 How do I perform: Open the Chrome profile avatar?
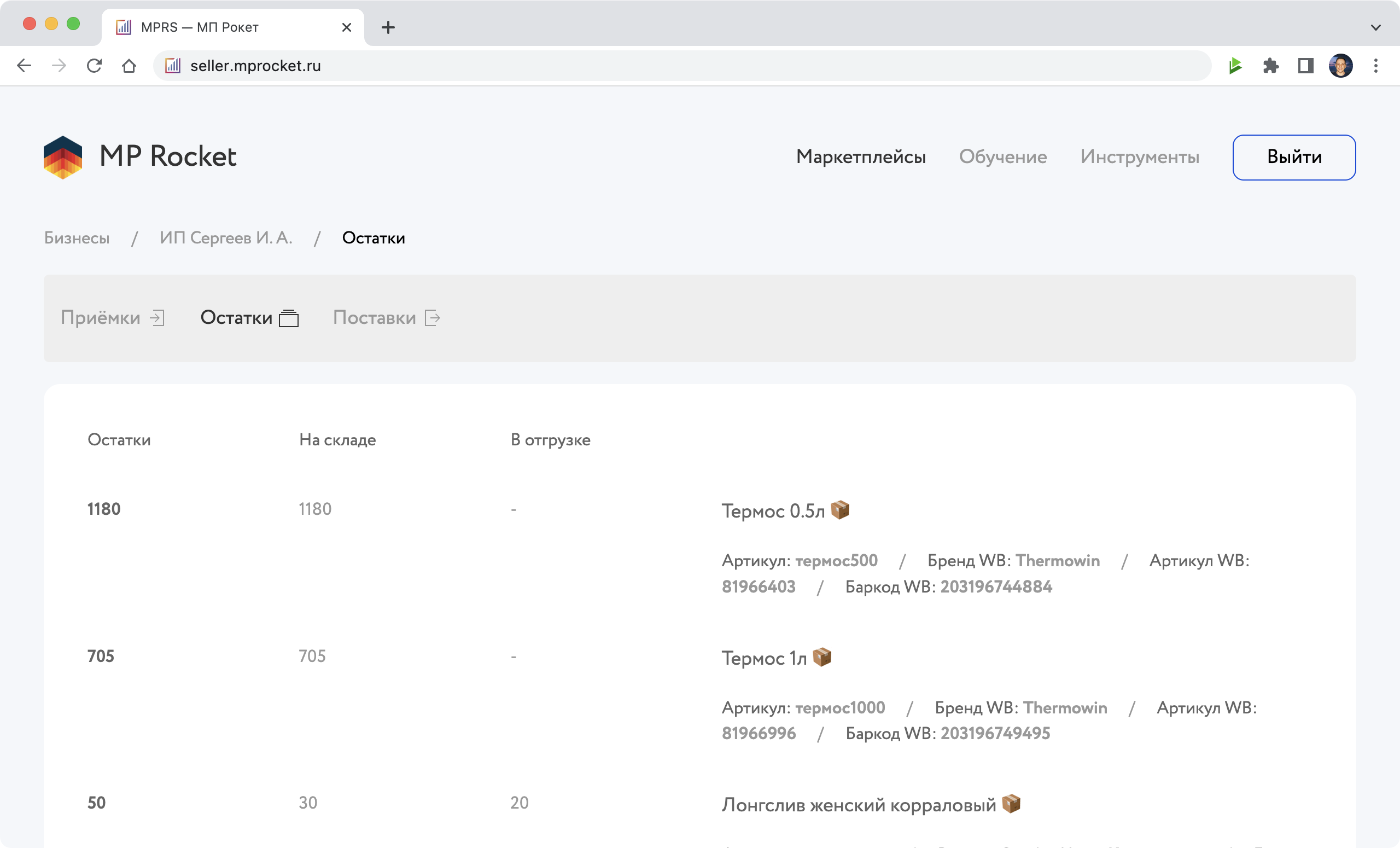1340,66
